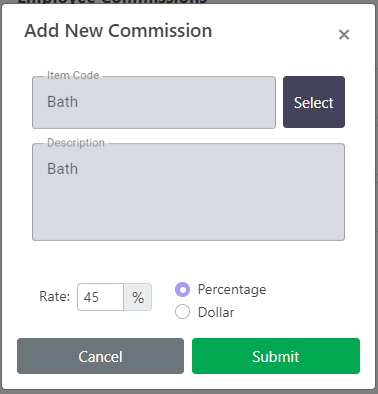
Task: Click the Item Code legend label
Action: [73, 75]
